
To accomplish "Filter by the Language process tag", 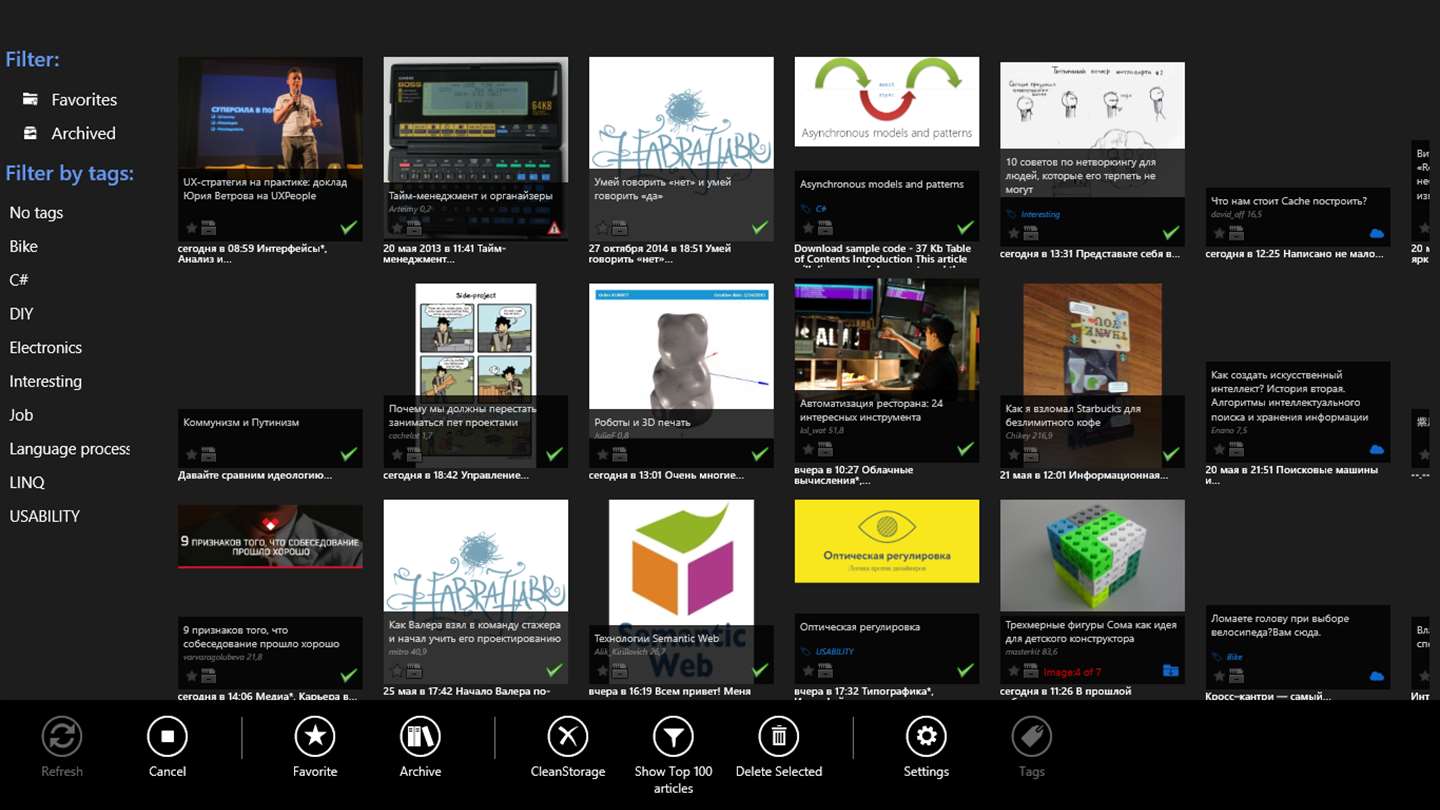I will point(70,449).
